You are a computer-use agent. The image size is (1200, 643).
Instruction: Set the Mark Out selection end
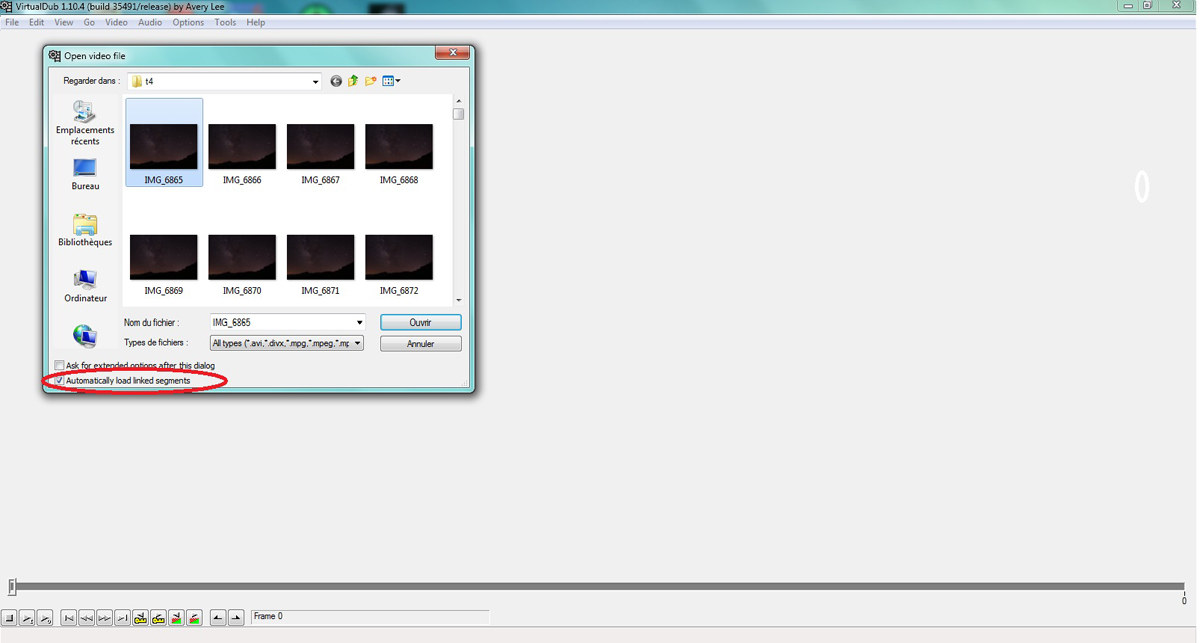pos(236,618)
